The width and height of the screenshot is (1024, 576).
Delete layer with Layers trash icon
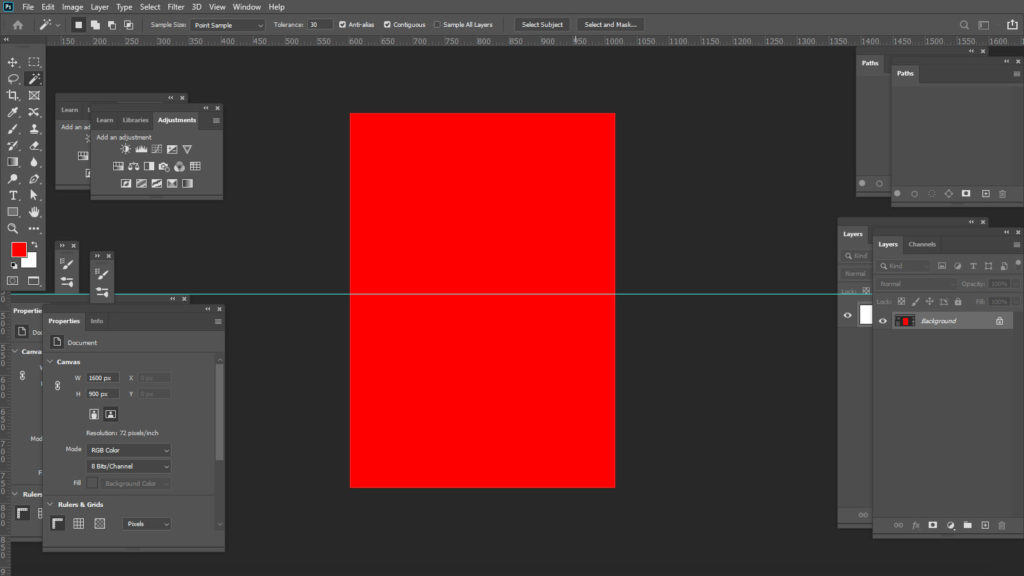1002,525
